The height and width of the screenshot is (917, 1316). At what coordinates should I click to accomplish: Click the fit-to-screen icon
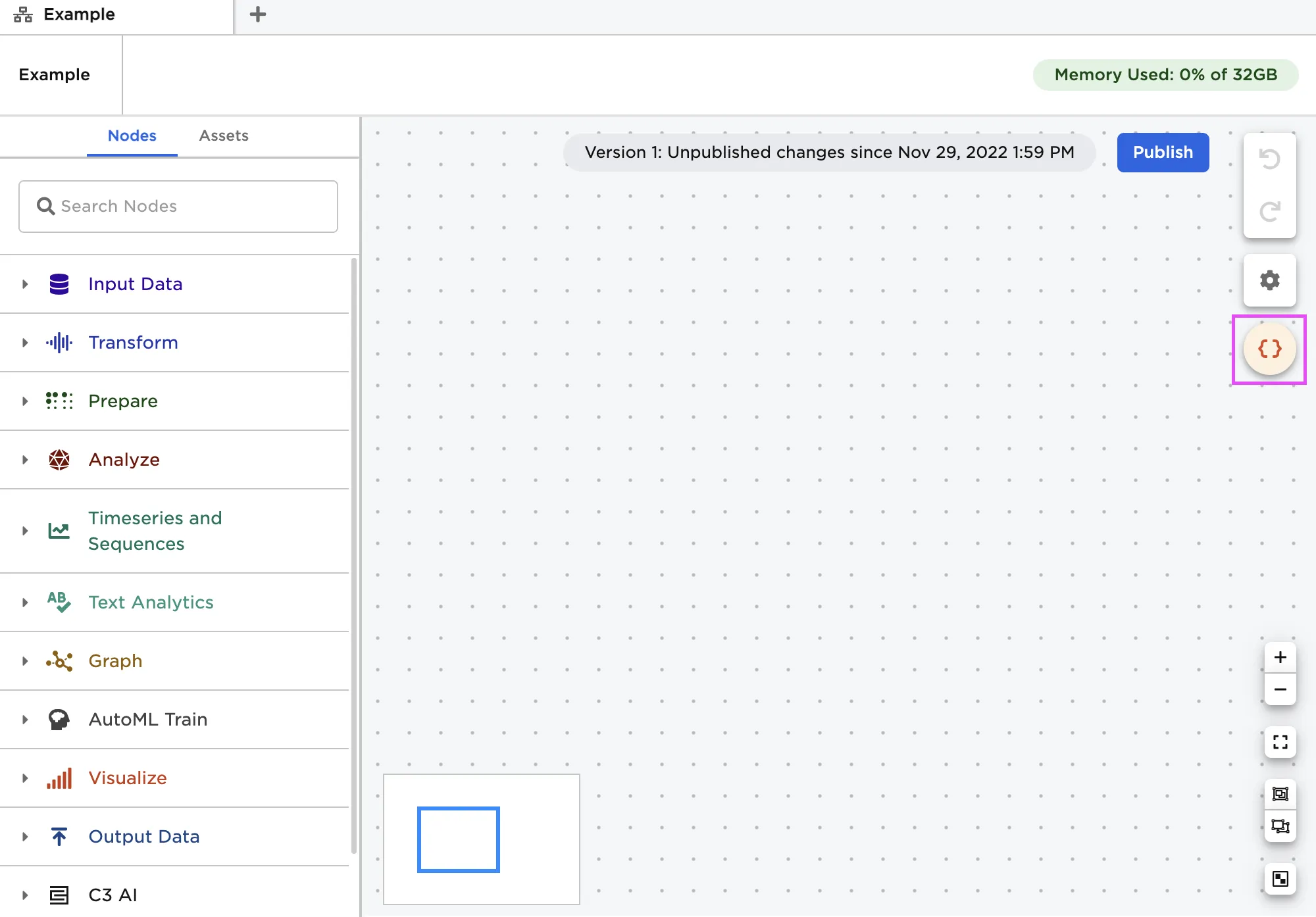pos(1280,742)
